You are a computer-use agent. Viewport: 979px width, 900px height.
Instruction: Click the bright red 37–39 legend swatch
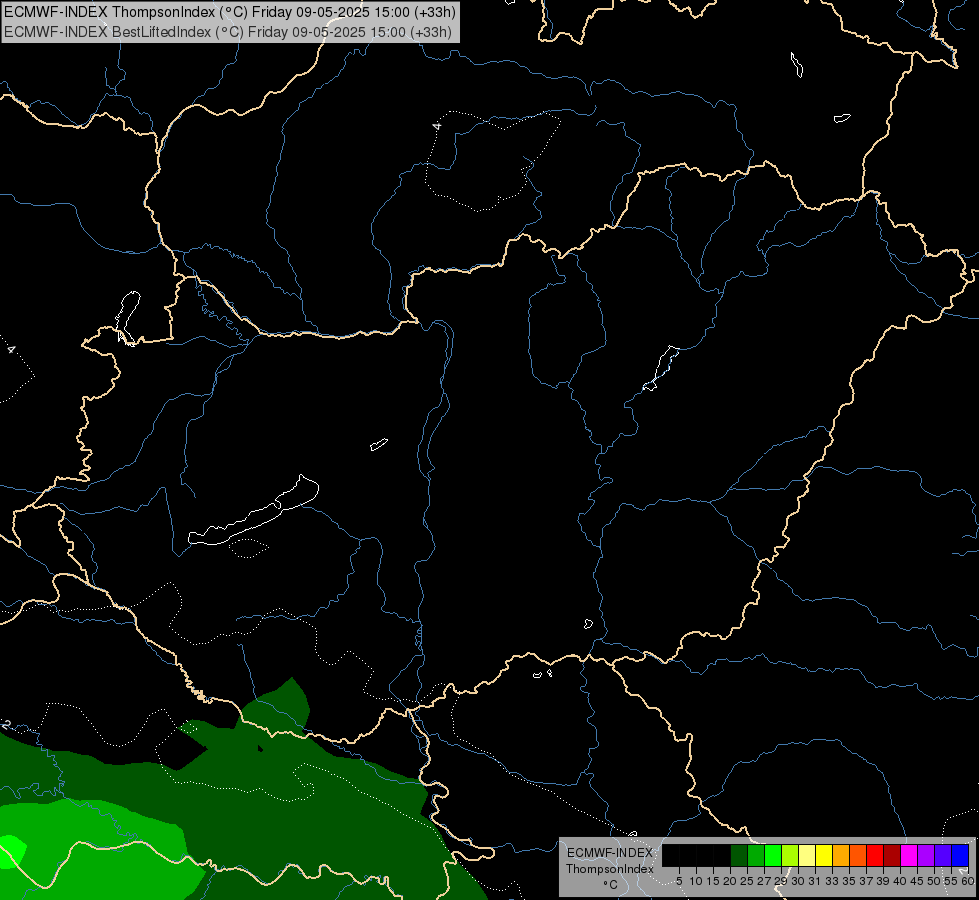tap(875, 855)
